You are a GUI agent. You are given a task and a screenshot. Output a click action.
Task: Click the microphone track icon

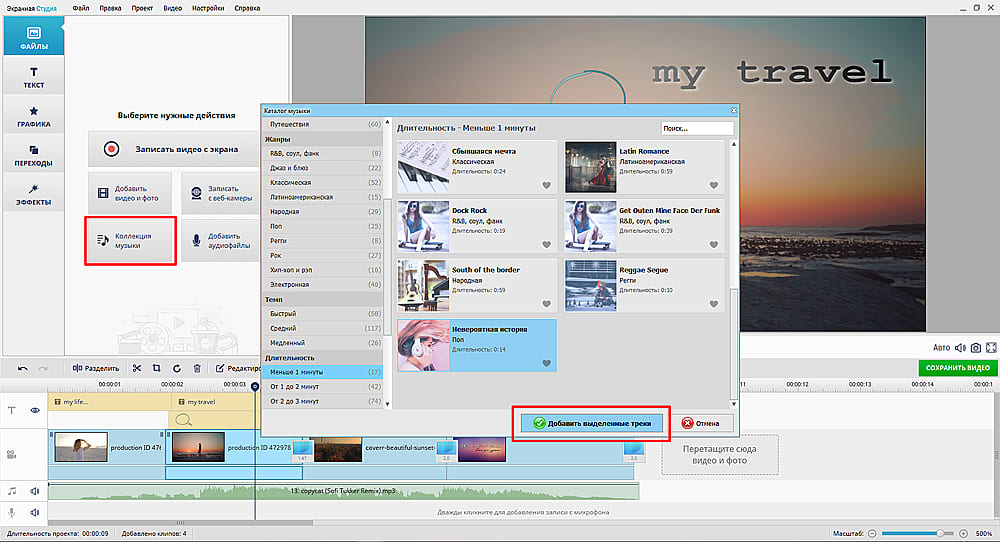tap(11, 513)
